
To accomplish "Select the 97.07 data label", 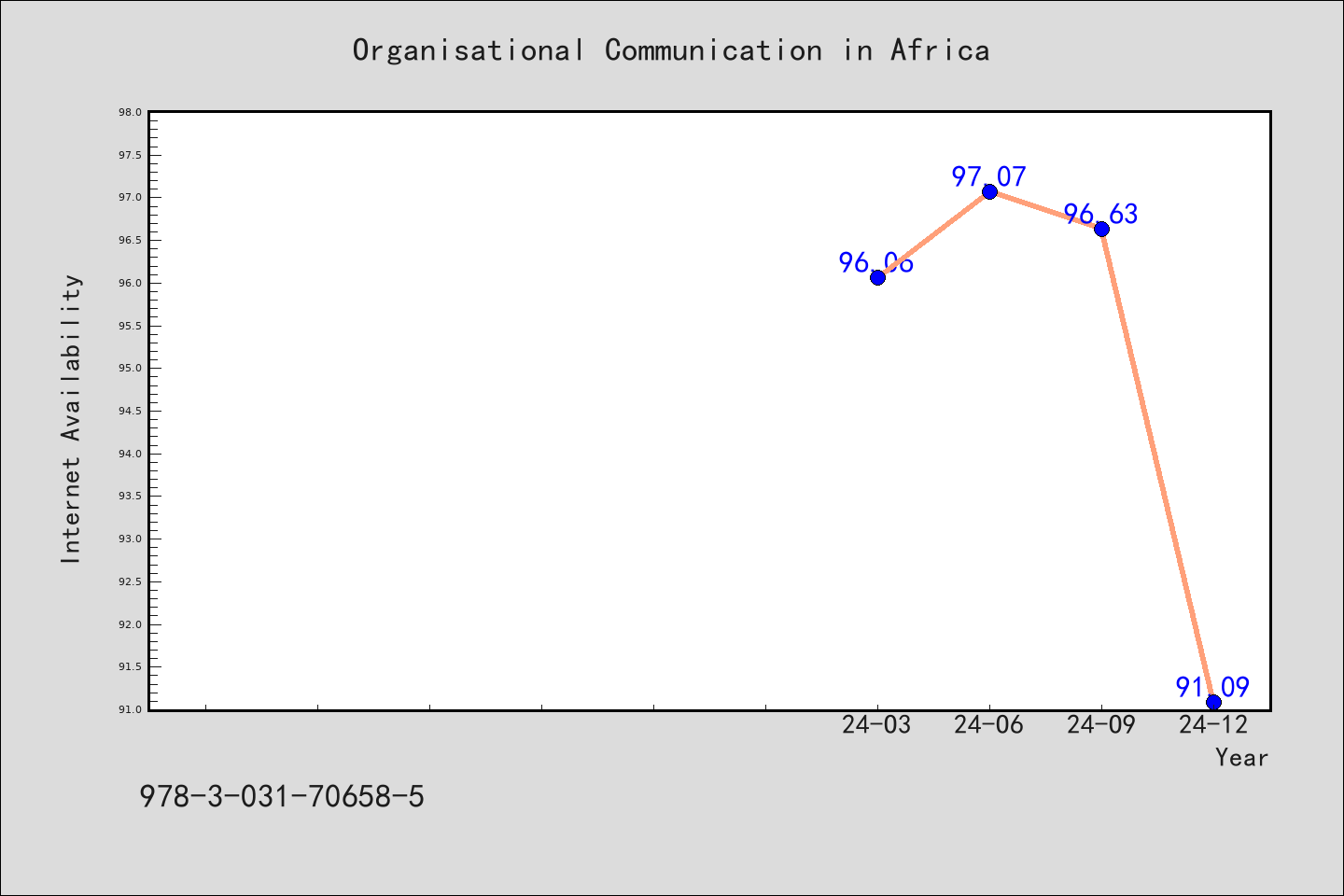I will click(x=989, y=176).
